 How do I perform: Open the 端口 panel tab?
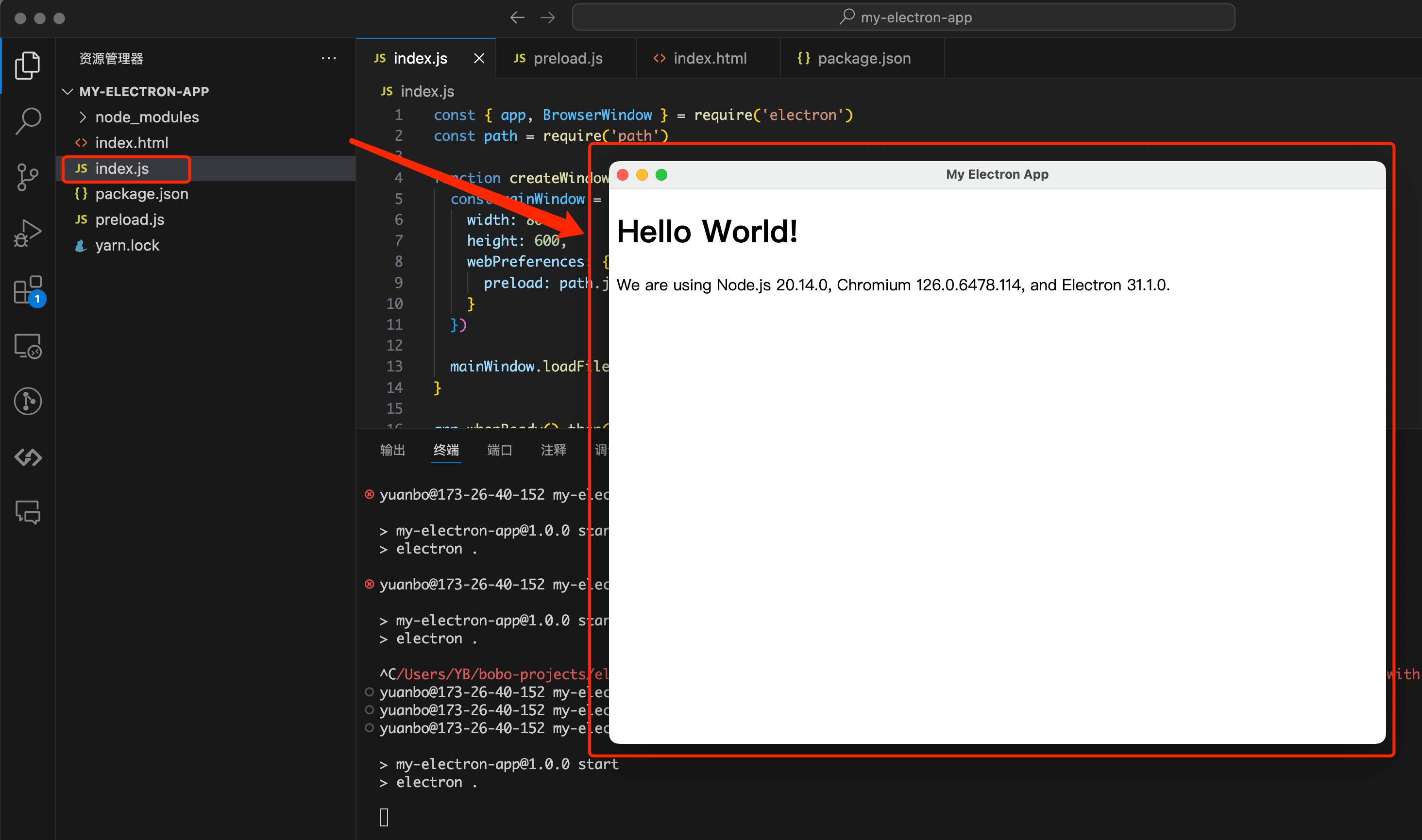pyautogui.click(x=499, y=450)
